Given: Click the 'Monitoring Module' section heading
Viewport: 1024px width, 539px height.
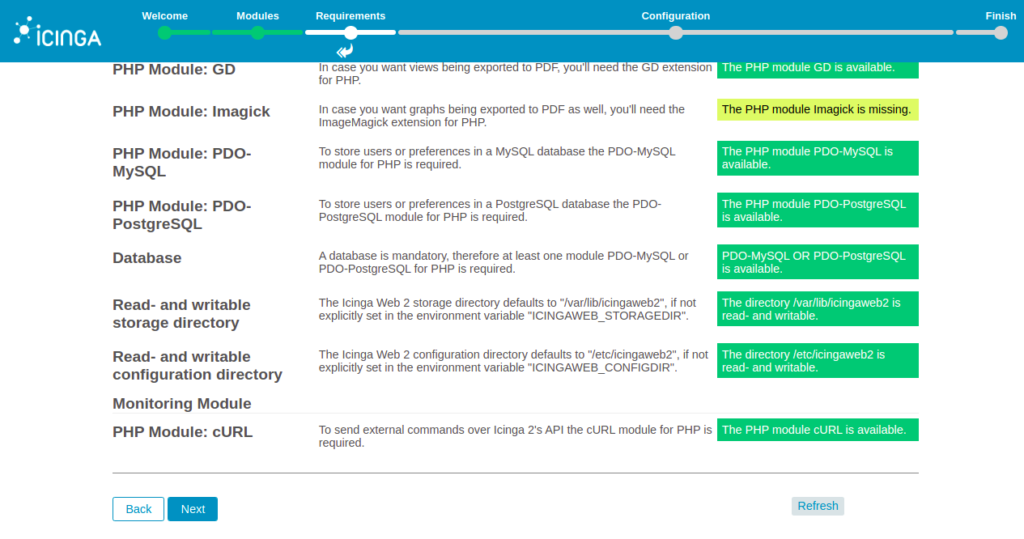Looking at the screenshot, I should click(x=182, y=404).
